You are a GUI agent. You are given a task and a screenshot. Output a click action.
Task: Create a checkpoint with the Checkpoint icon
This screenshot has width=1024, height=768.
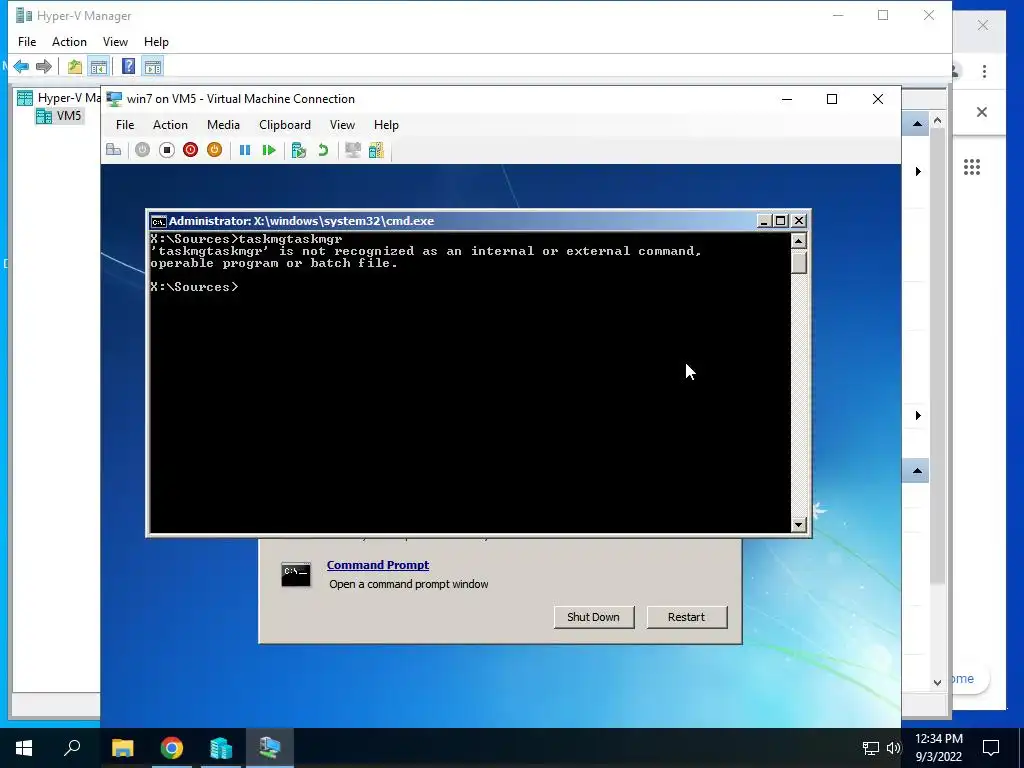click(x=299, y=150)
